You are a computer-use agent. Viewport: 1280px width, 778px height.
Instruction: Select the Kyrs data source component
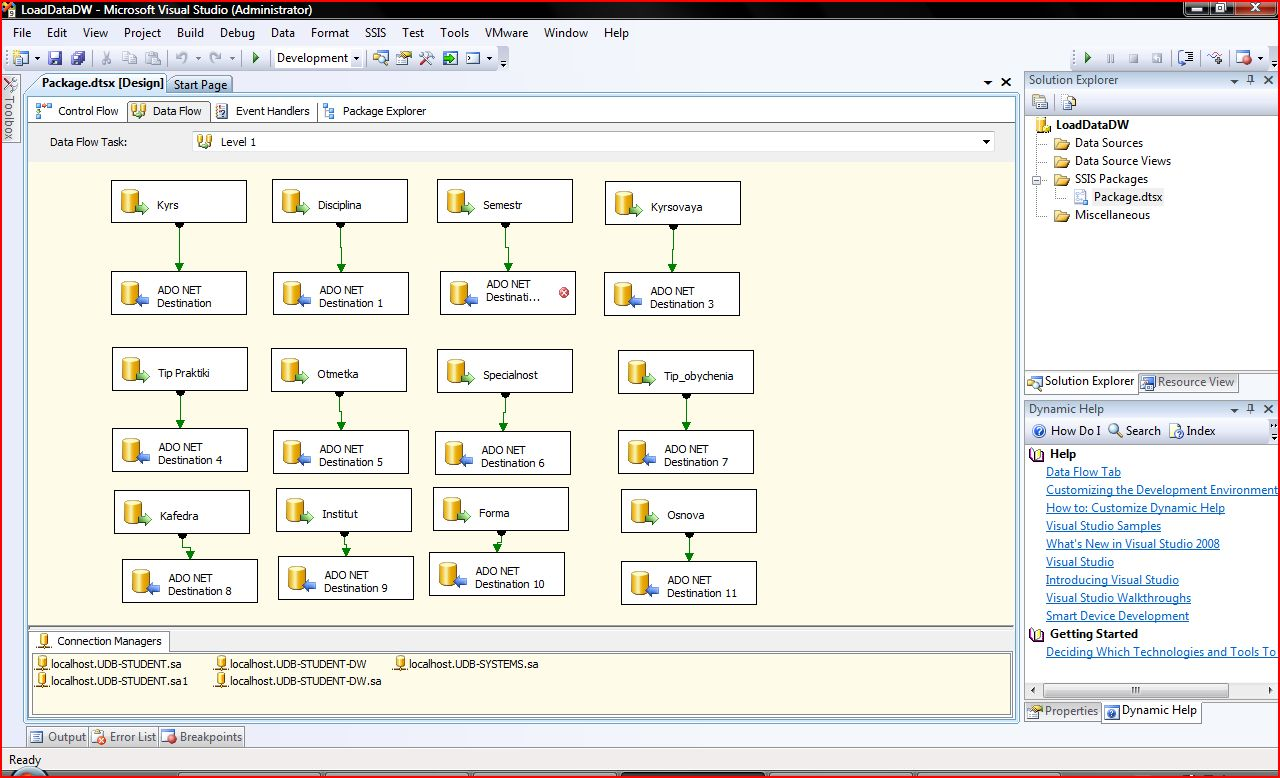pyautogui.click(x=178, y=202)
